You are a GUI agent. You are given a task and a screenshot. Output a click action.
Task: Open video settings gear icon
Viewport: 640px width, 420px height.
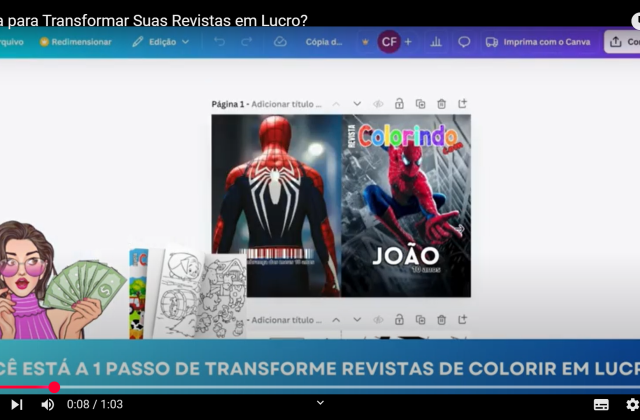pyautogui.click(x=632, y=404)
